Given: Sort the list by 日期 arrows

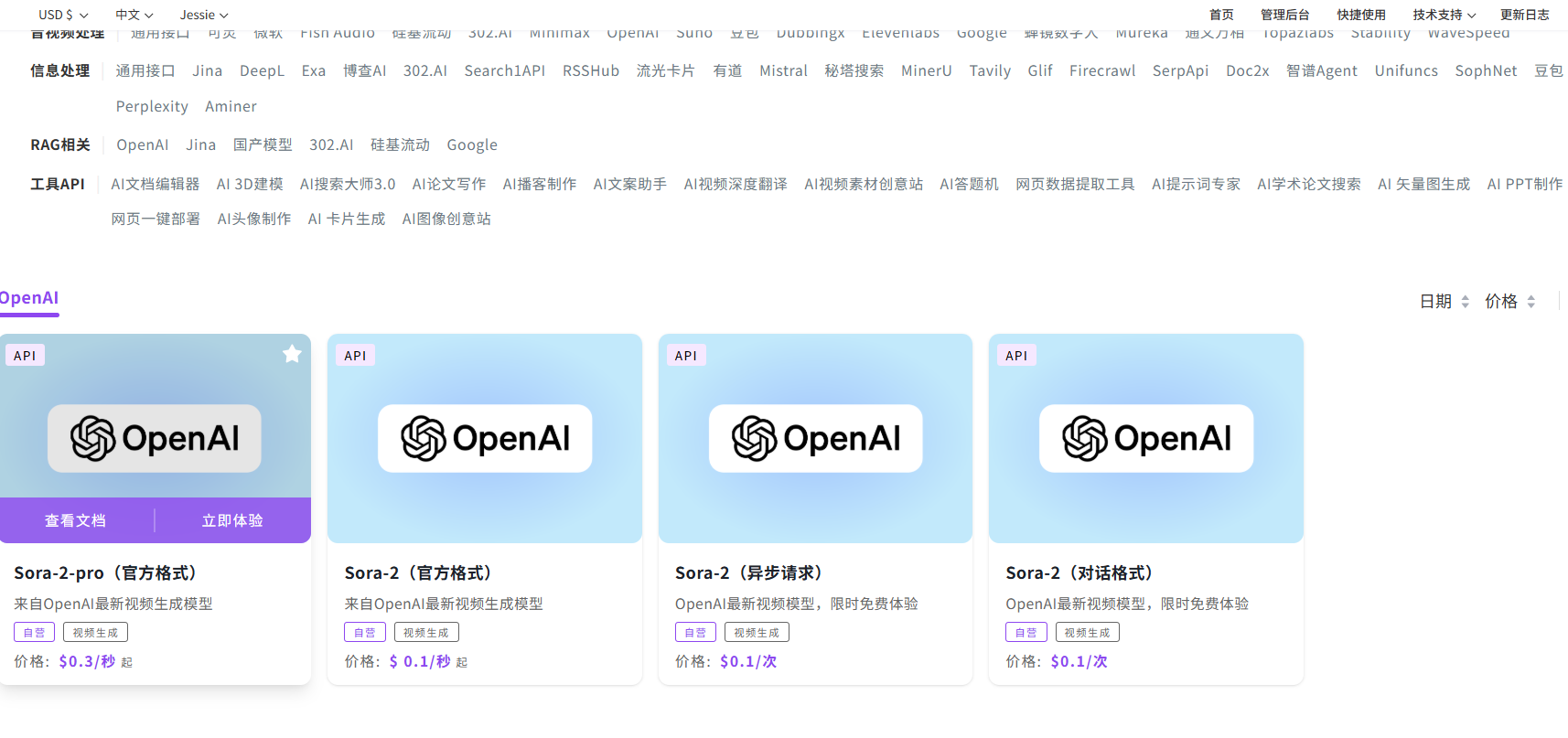Looking at the screenshot, I should 1465,302.
